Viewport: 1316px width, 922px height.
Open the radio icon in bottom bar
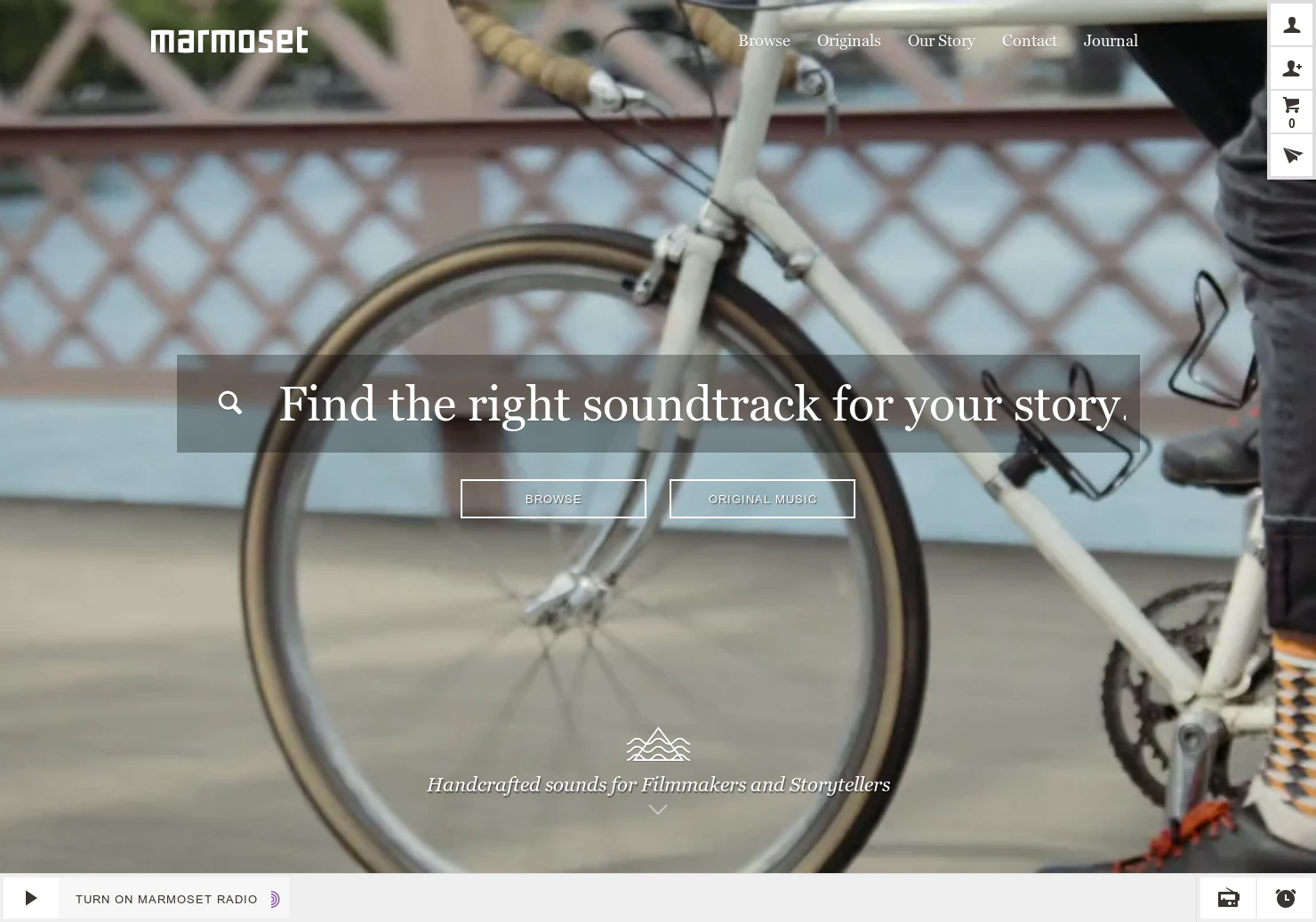tap(1228, 898)
